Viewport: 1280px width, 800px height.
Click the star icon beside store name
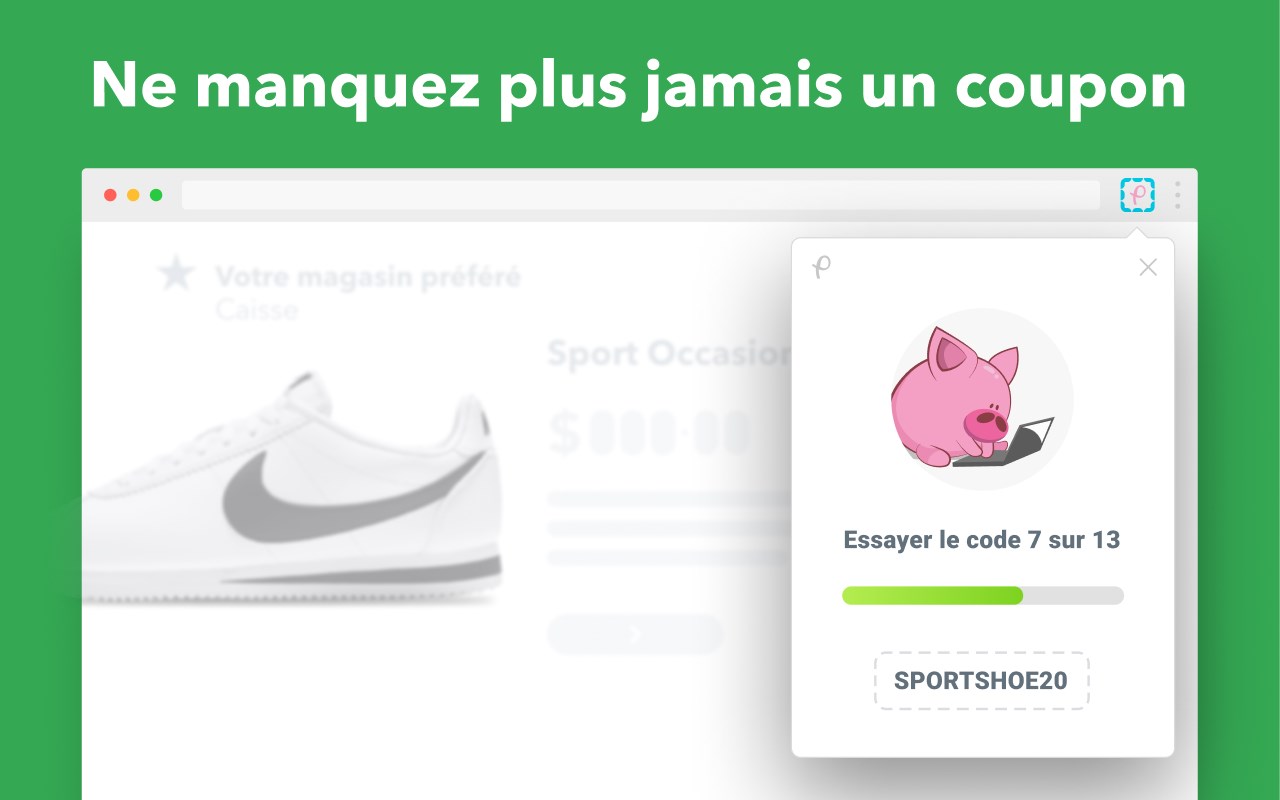point(177,274)
